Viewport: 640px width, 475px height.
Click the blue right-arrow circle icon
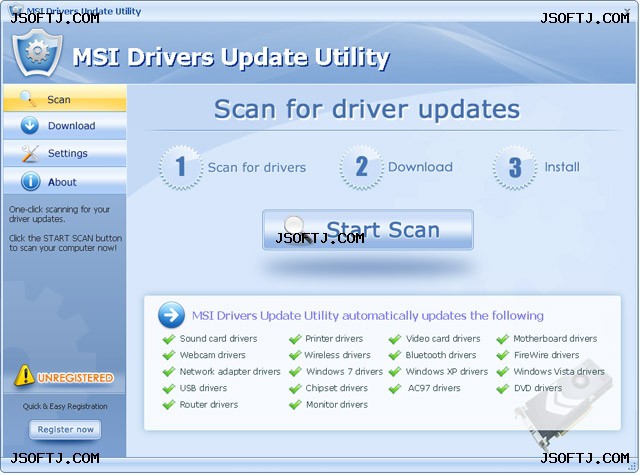[171, 315]
